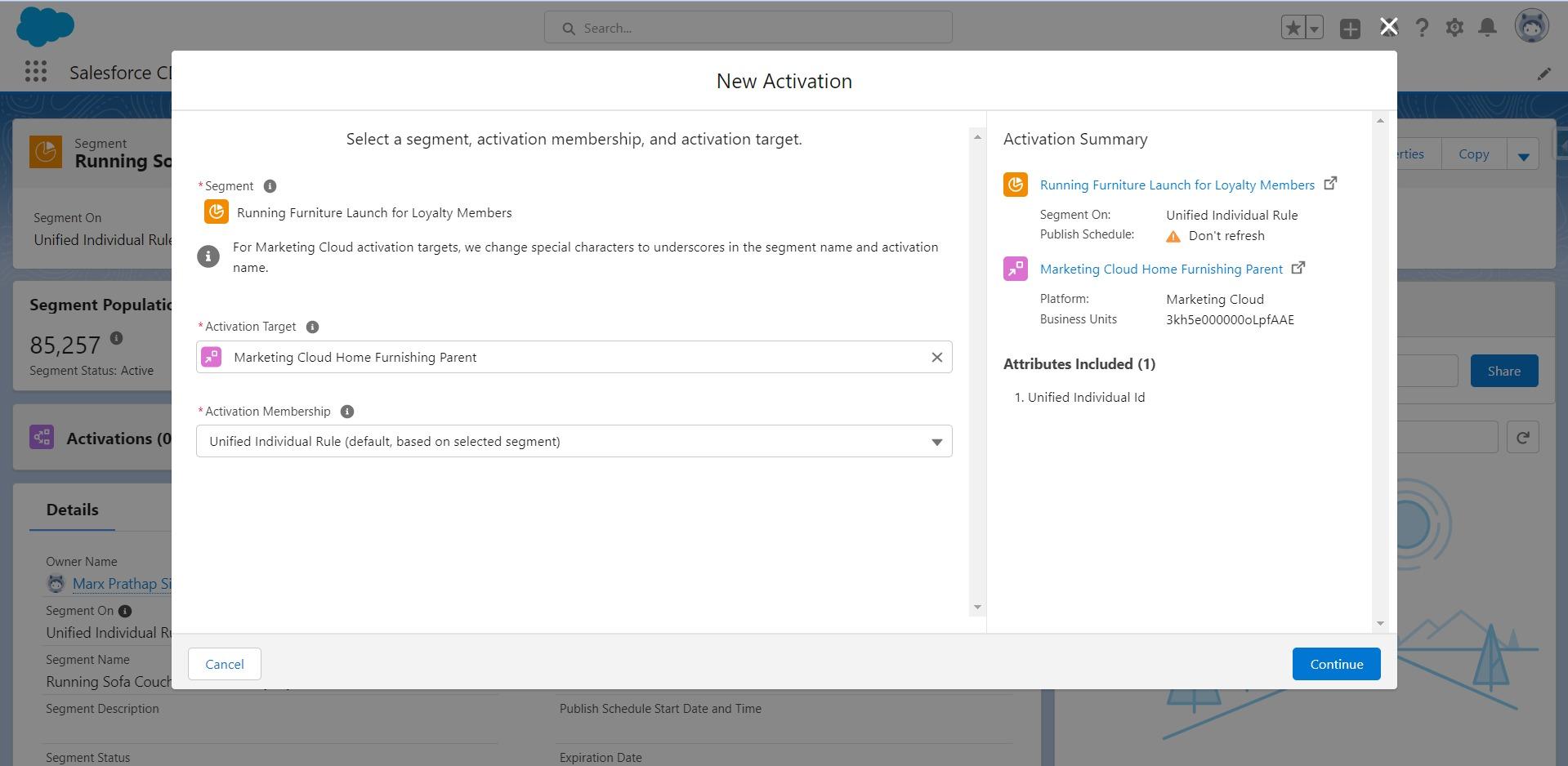Image resolution: width=1568 pixels, height=766 pixels.
Task: Click the Cancel button
Action: [x=225, y=664]
